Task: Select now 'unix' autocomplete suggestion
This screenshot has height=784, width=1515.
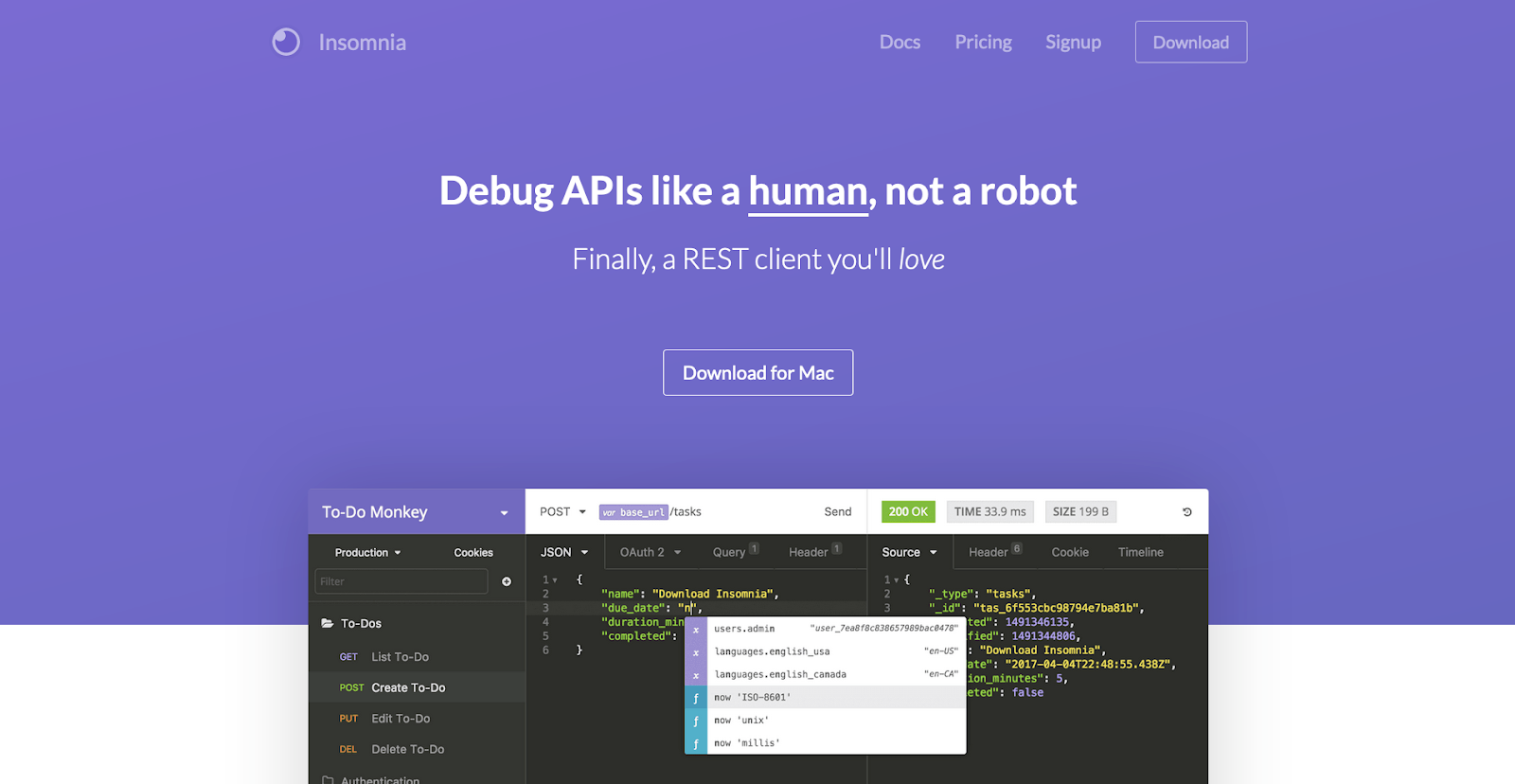Action: [825, 720]
